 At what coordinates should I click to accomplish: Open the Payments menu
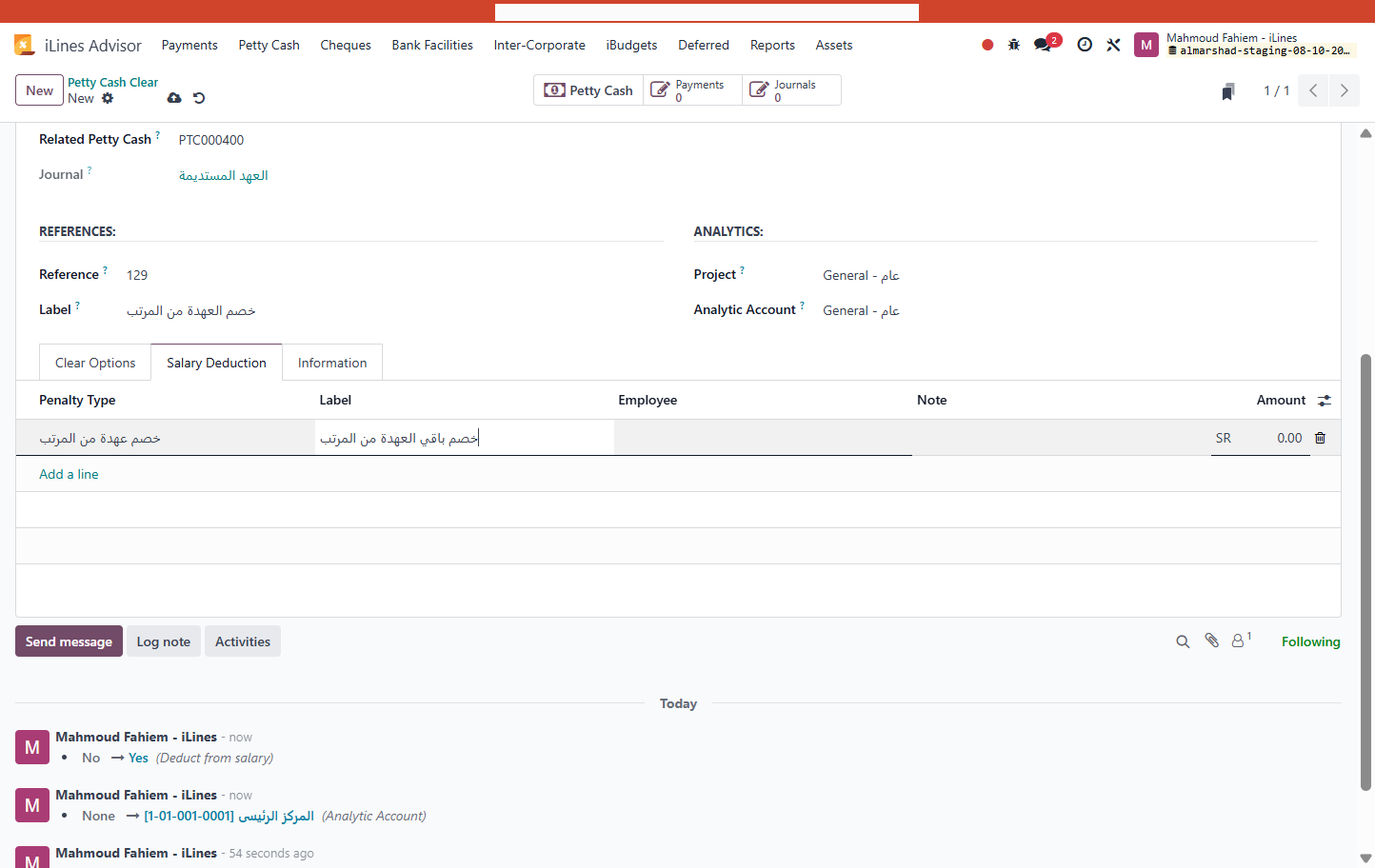[x=189, y=45]
